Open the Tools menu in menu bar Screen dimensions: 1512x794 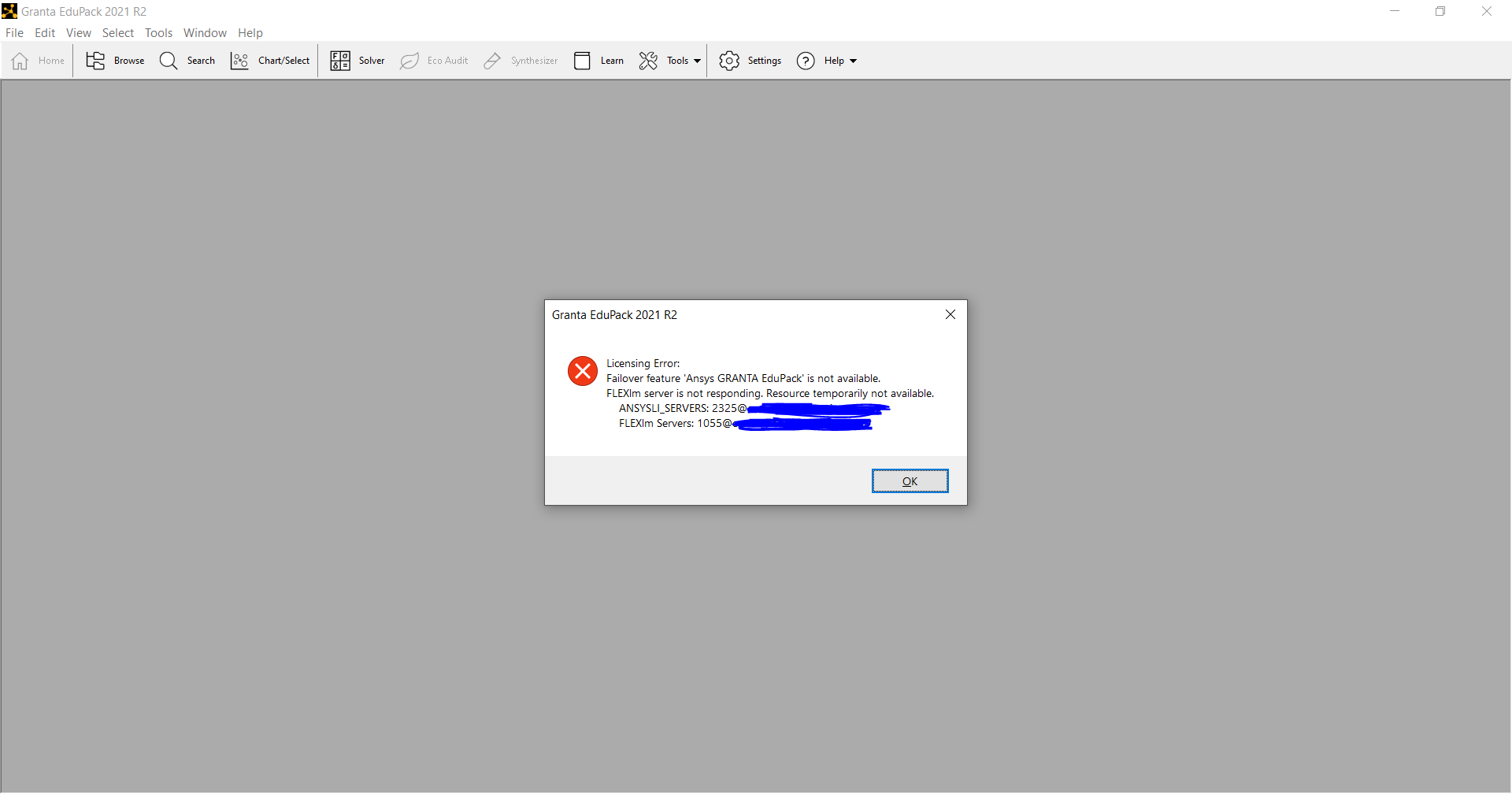click(158, 32)
